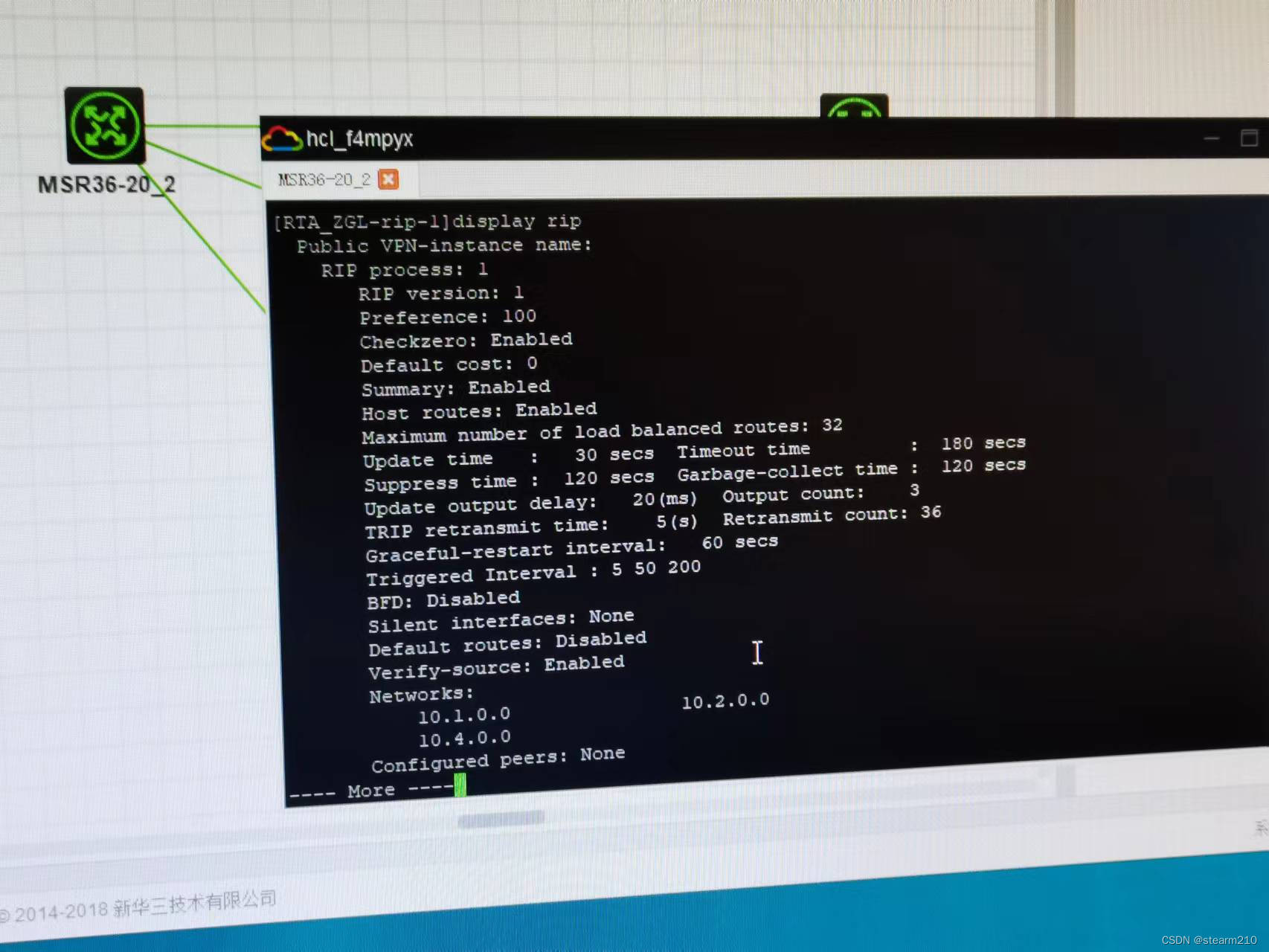Click the 'BFD: Disabled' line
The width and height of the screenshot is (1269, 952).
click(443, 600)
